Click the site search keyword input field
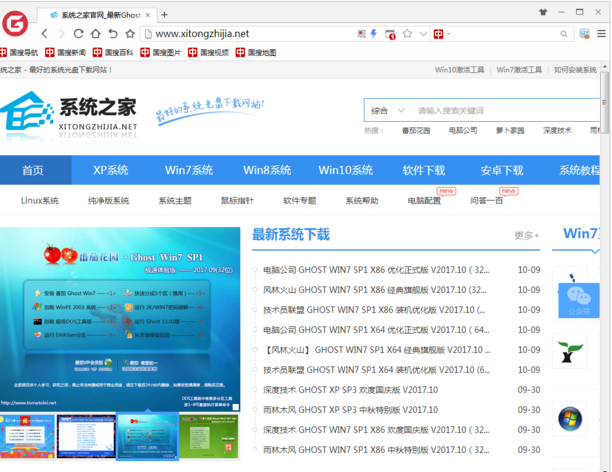 [x=507, y=111]
